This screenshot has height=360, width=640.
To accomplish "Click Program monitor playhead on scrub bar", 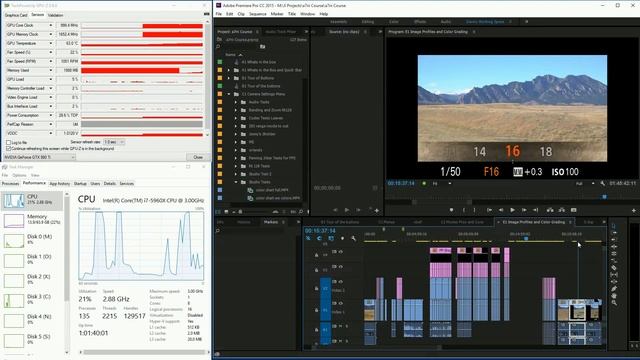I will click(x=604, y=197).
